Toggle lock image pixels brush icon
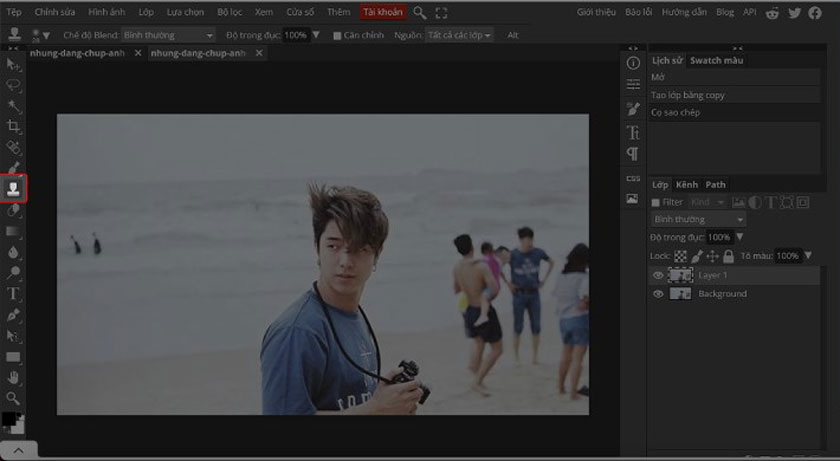The width and height of the screenshot is (840, 461). click(x=696, y=256)
